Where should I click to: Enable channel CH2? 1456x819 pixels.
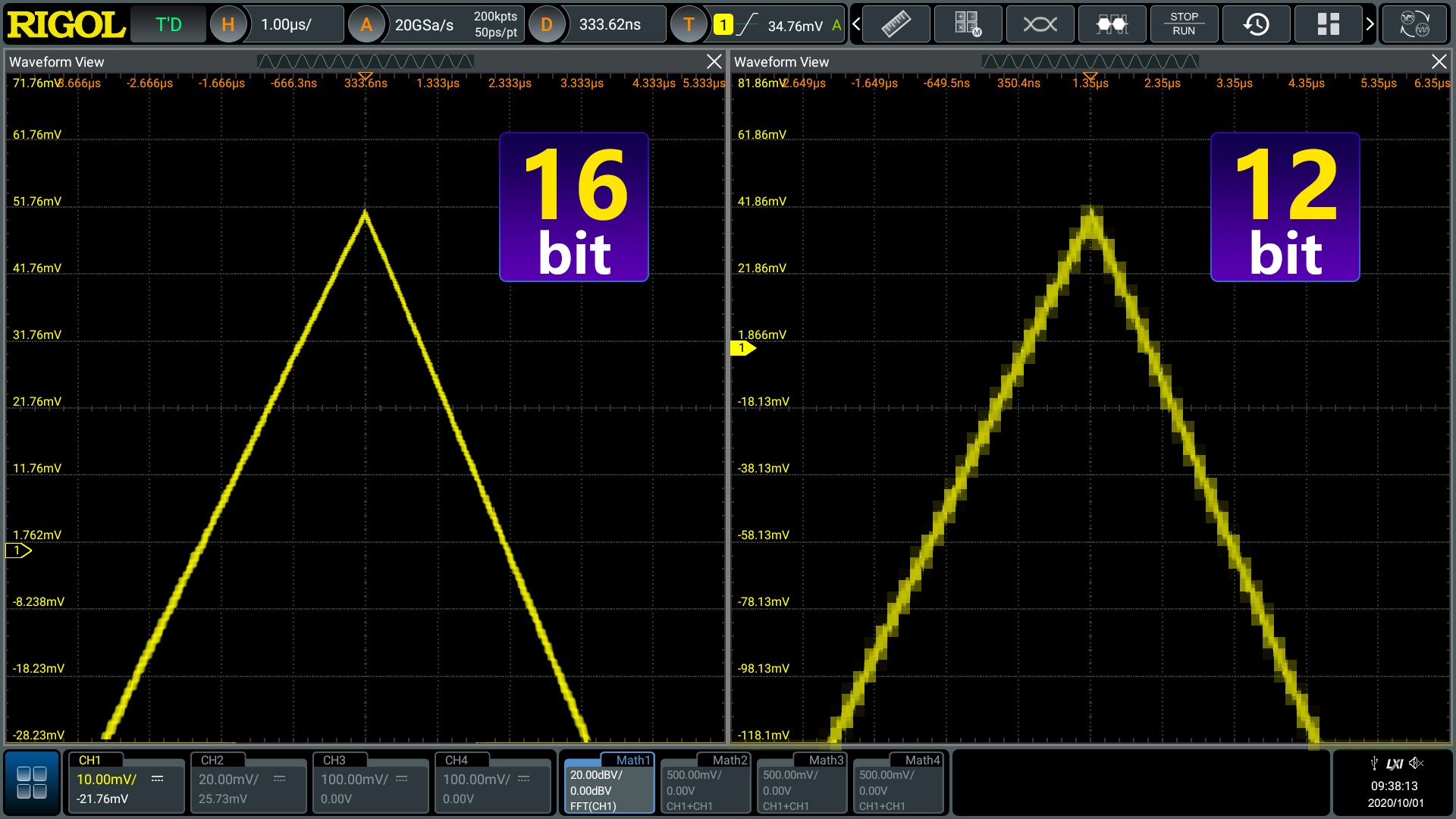pyautogui.click(x=247, y=783)
